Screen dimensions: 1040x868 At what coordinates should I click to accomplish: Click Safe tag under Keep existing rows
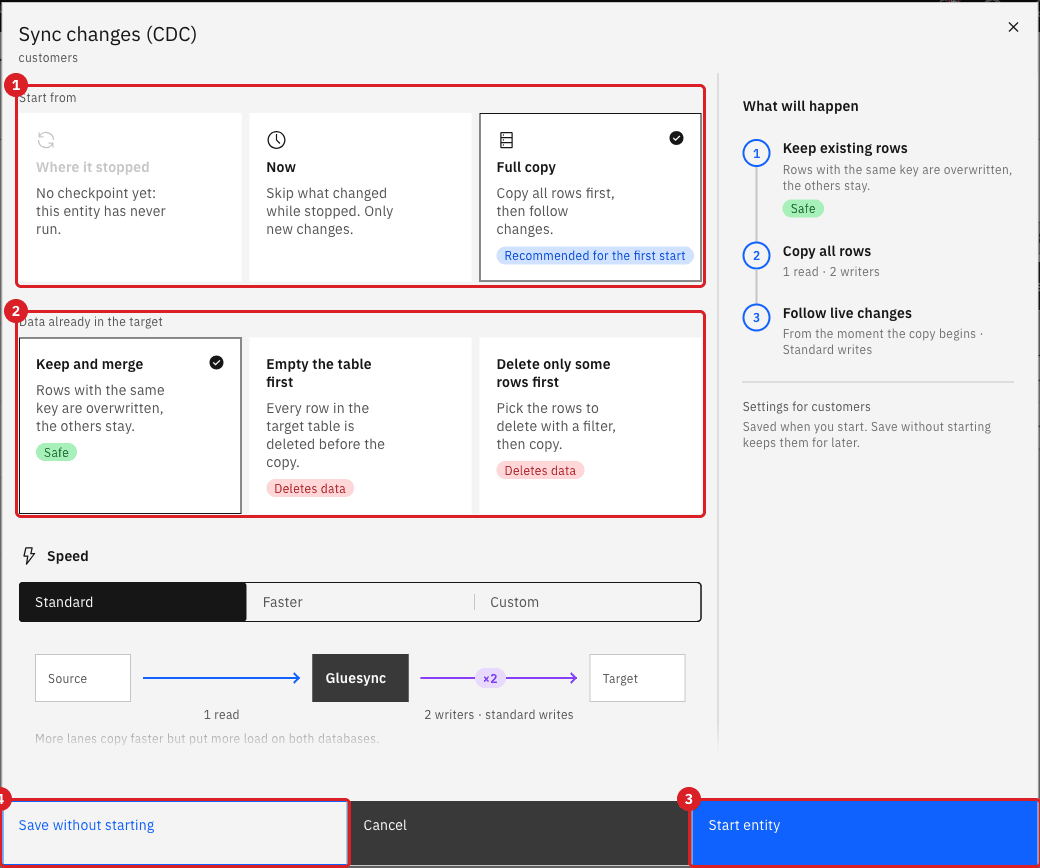click(x=803, y=209)
